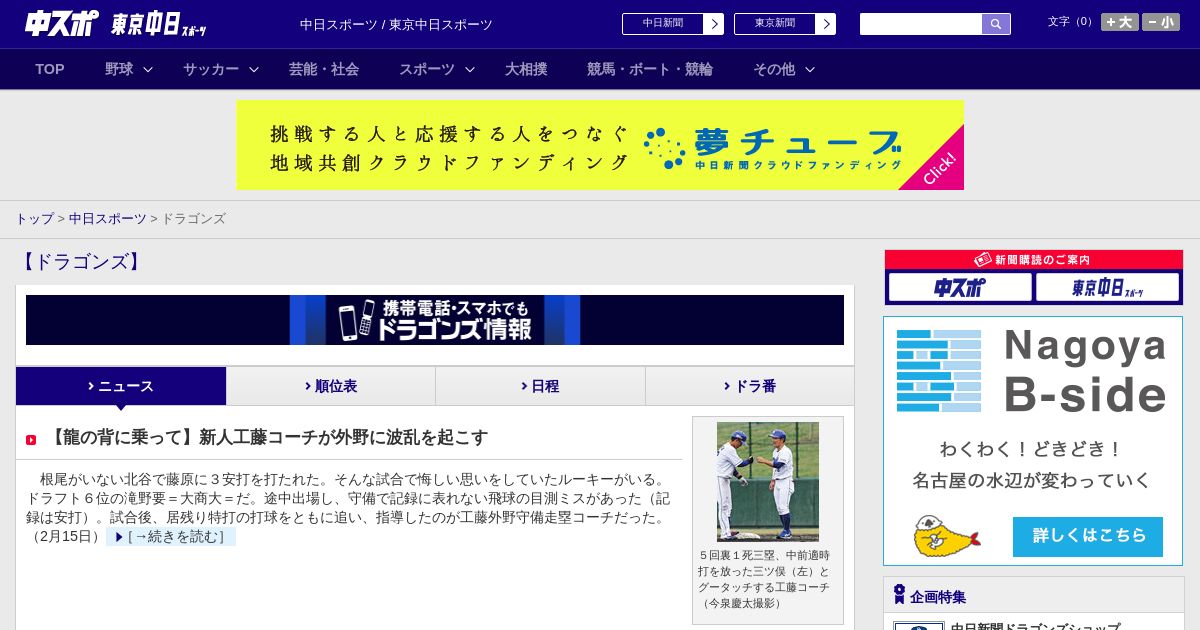1200x630 pixels.
Task: Click the Nagoya B-side blue brick logo
Action: (939, 371)
